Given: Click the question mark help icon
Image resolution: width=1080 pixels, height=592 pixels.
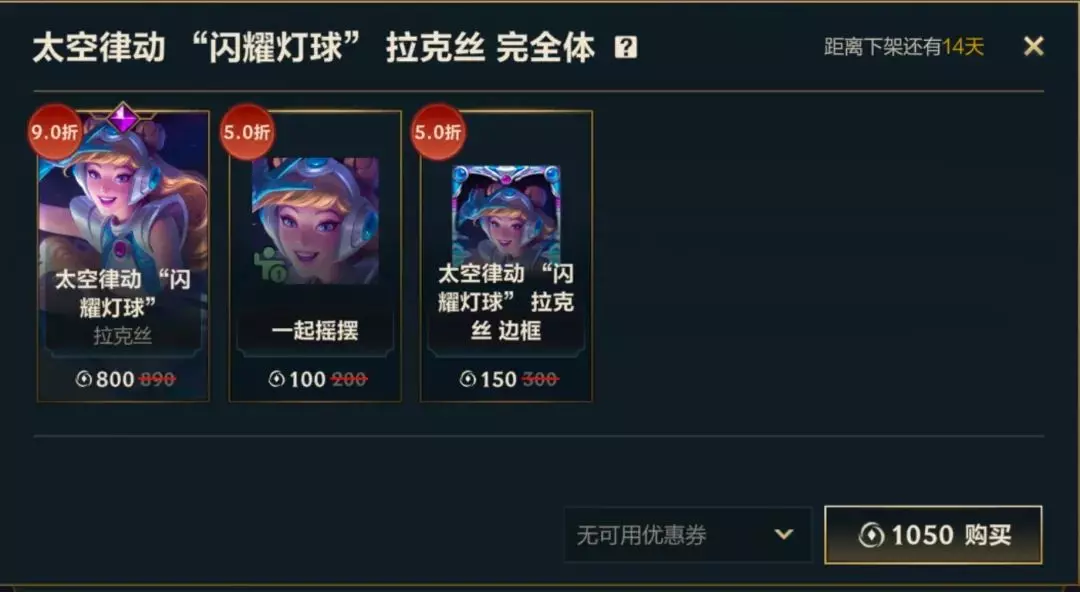Looking at the screenshot, I should pyautogui.click(x=625, y=47).
